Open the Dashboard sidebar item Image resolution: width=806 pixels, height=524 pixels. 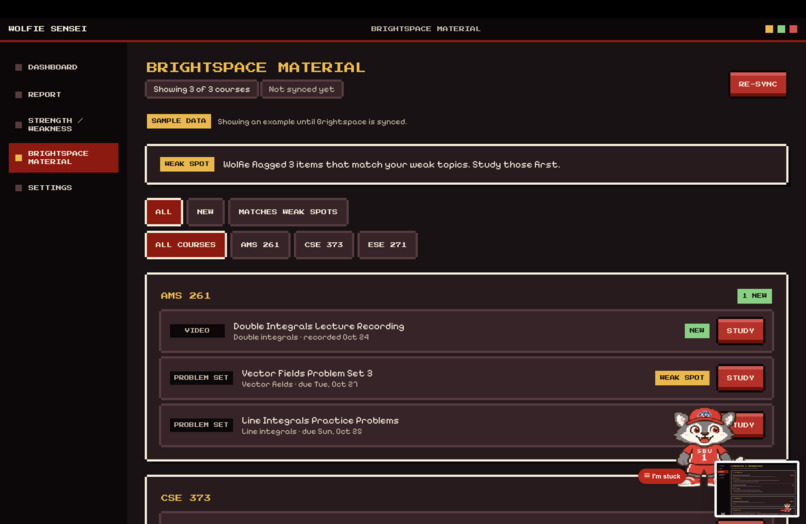pos(52,67)
